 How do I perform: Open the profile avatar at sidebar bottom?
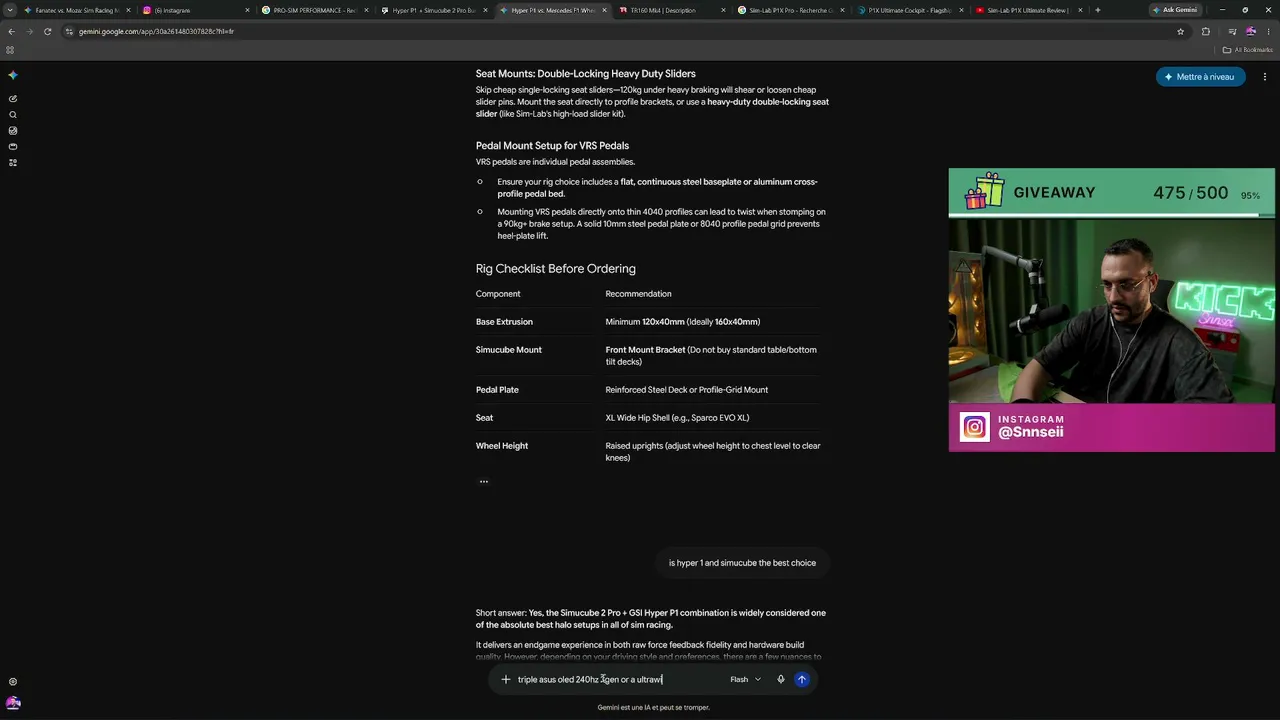click(x=13, y=703)
